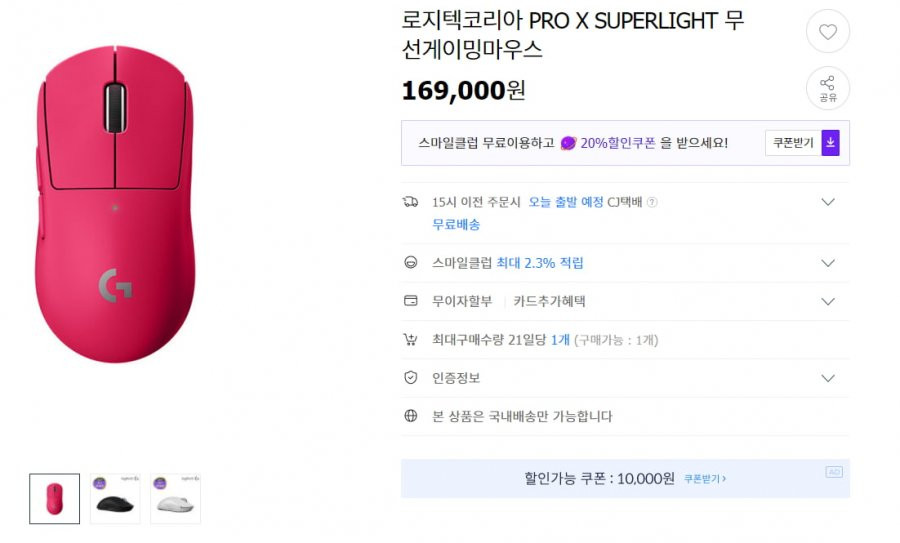Image resolution: width=900 pixels, height=543 pixels.
Task: Click the question mark next to CJ택배
Action: [652, 202]
